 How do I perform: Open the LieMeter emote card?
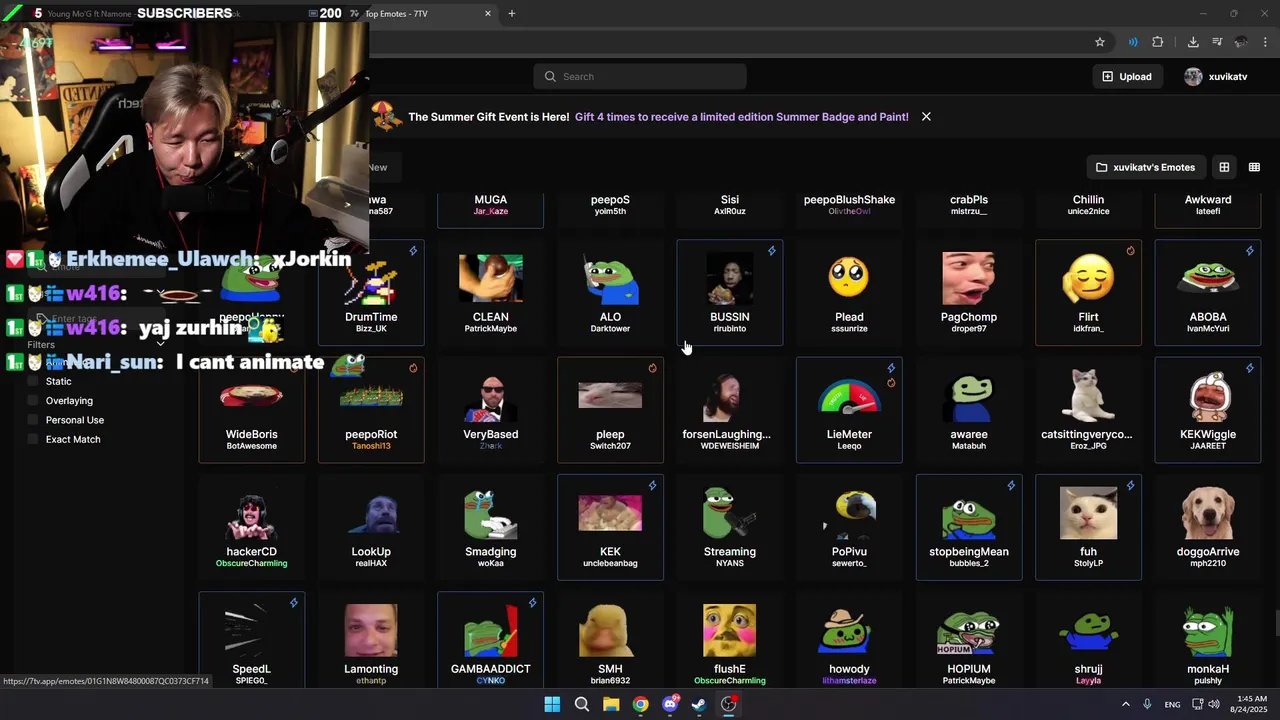(849, 410)
